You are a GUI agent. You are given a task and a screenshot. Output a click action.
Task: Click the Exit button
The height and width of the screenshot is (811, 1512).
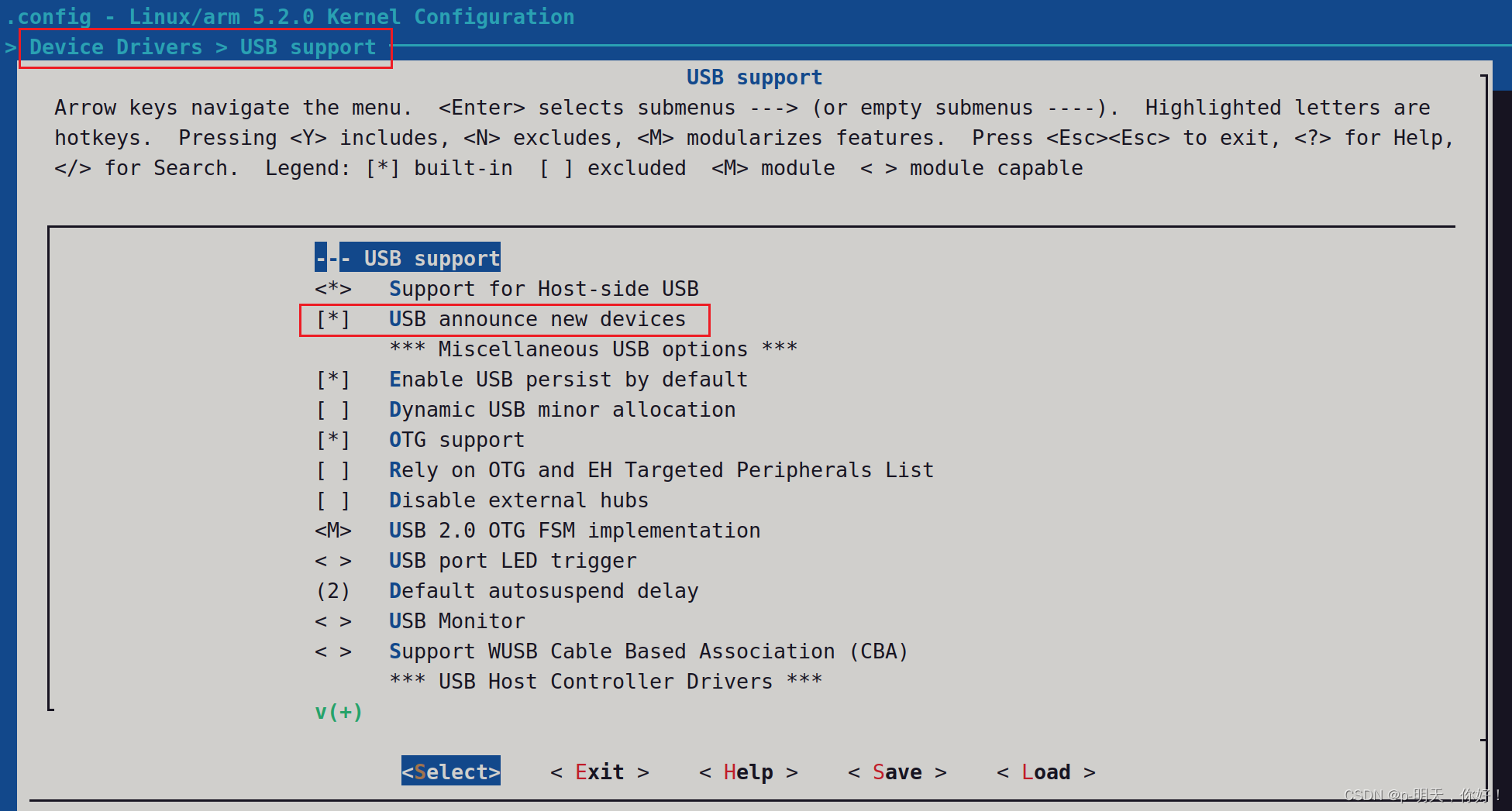tap(600, 772)
